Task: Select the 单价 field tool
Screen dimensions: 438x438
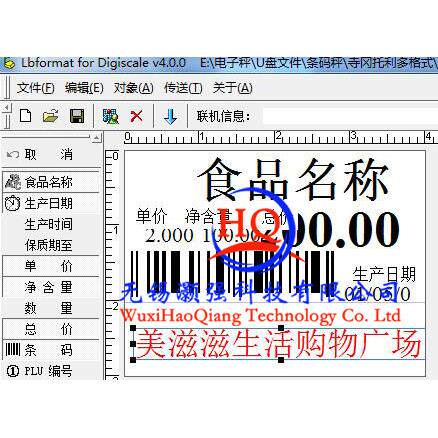Action: coord(51,266)
